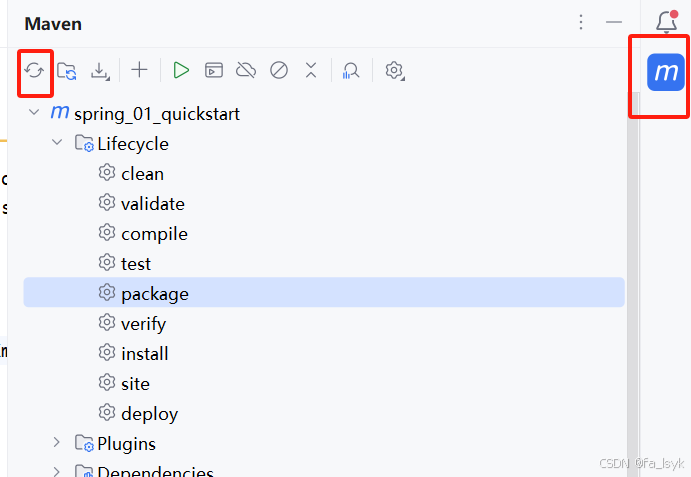Screen dimensions: 691x477
Task: Collapse all tree nodes icon
Action: pos(311,70)
